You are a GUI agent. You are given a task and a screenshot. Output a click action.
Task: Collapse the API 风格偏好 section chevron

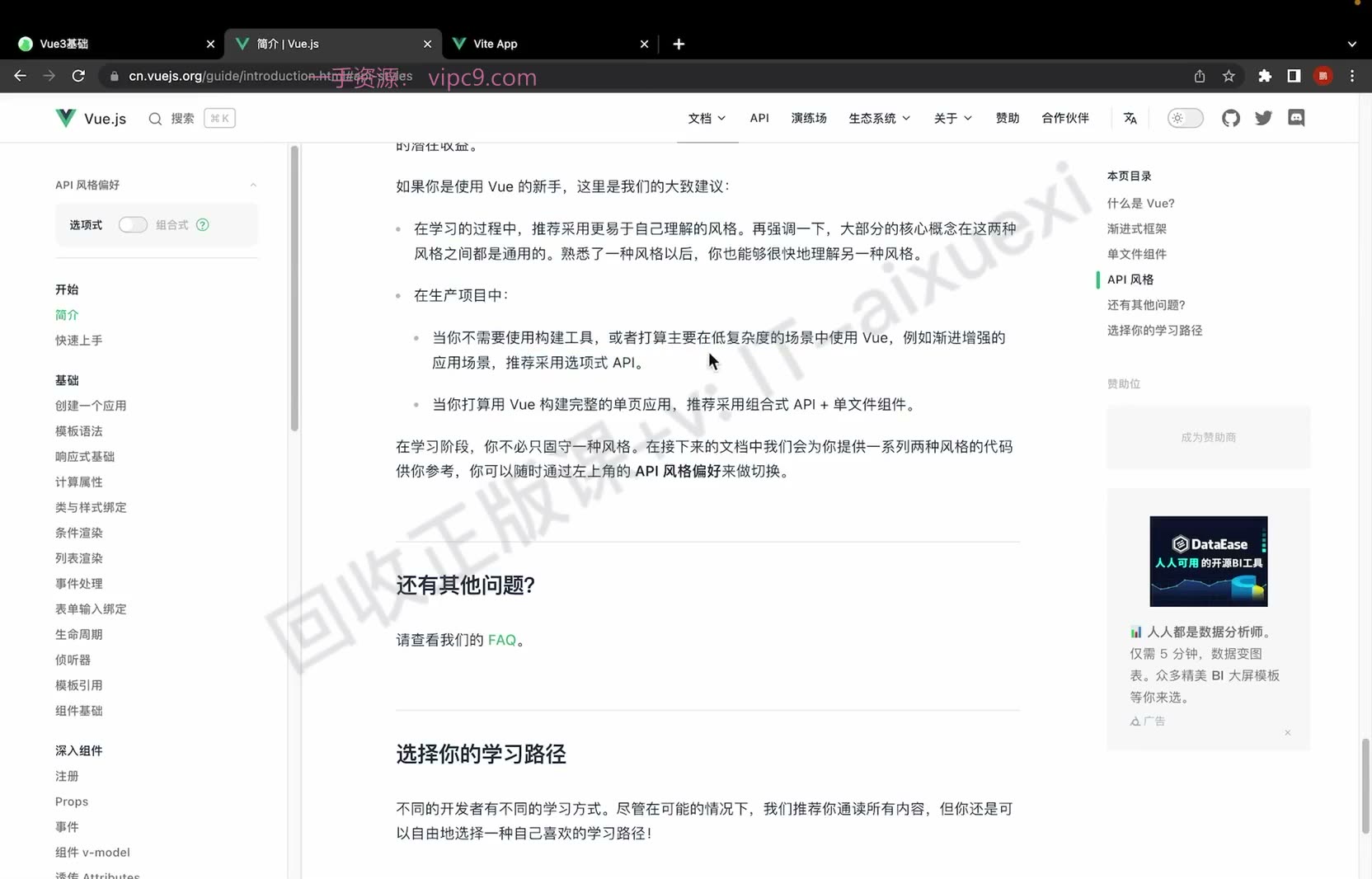click(x=253, y=185)
